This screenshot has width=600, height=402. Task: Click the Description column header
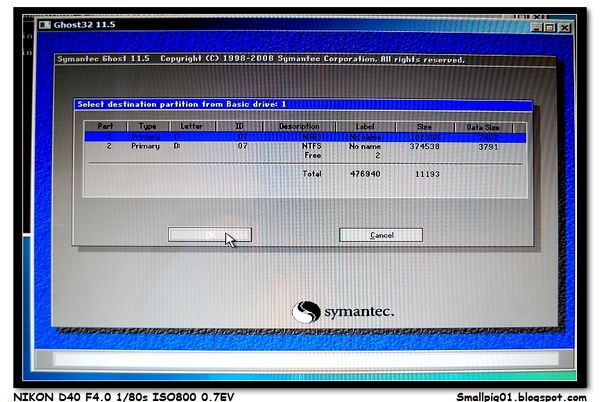[299, 126]
